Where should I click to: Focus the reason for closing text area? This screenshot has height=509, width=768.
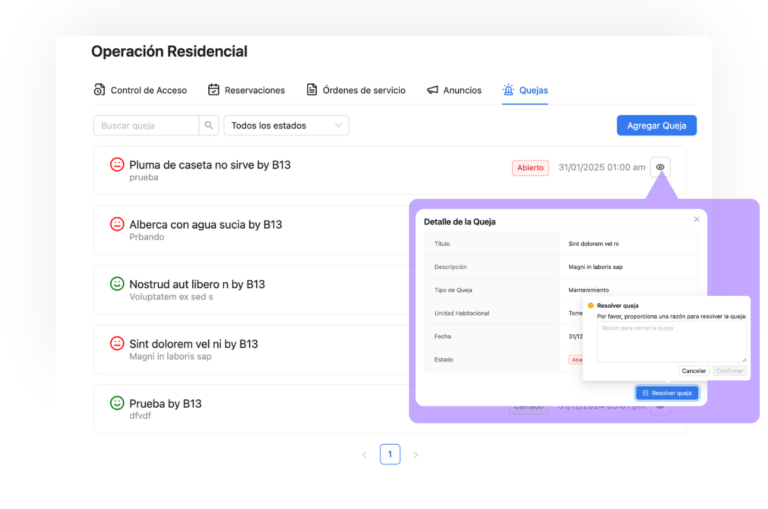click(x=671, y=341)
